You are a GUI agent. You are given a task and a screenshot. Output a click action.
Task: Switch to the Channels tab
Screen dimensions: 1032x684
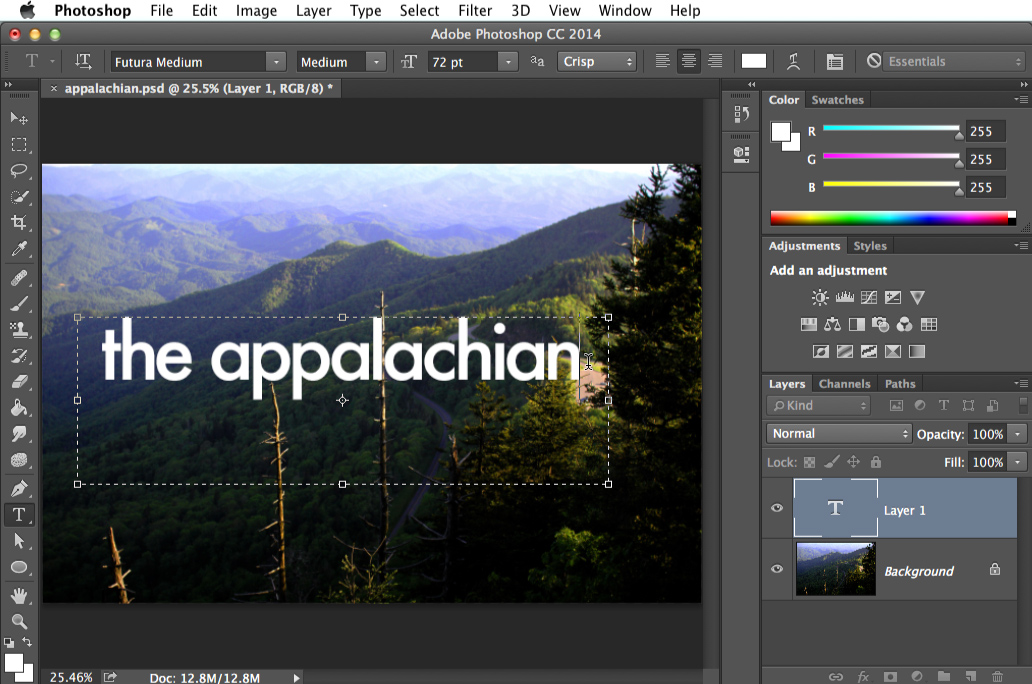coord(845,383)
